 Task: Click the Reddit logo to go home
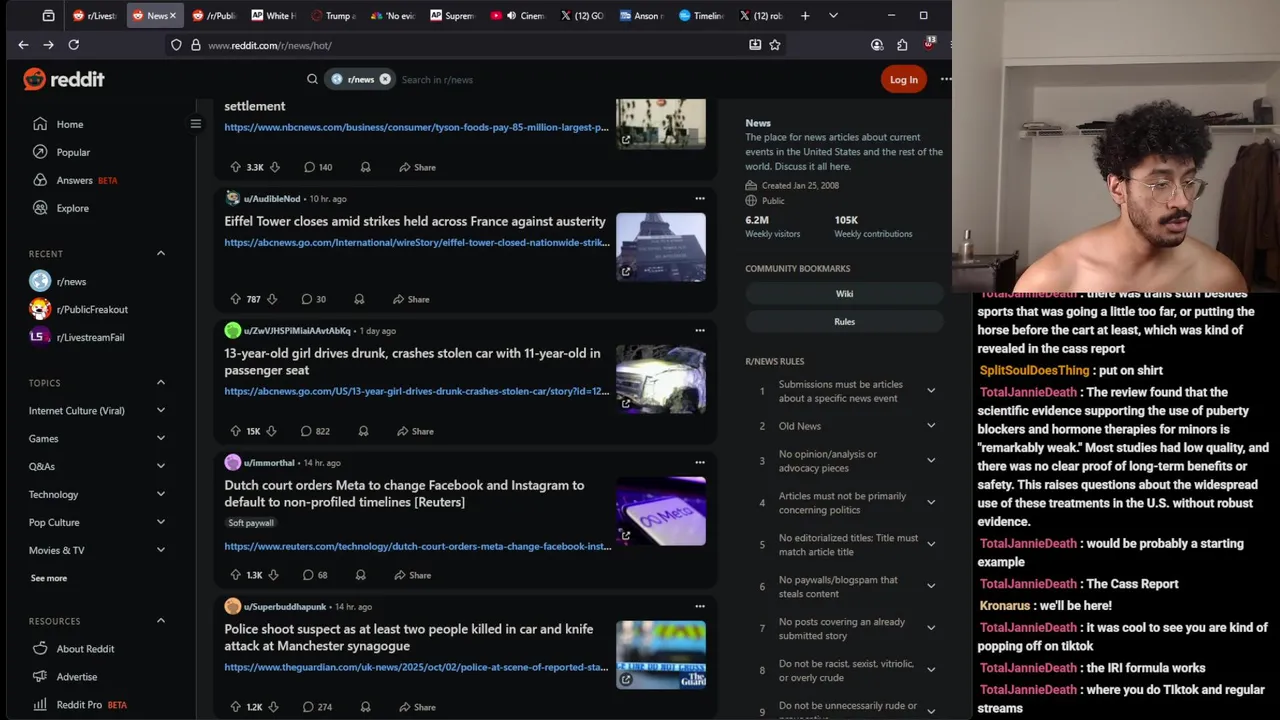click(64, 79)
